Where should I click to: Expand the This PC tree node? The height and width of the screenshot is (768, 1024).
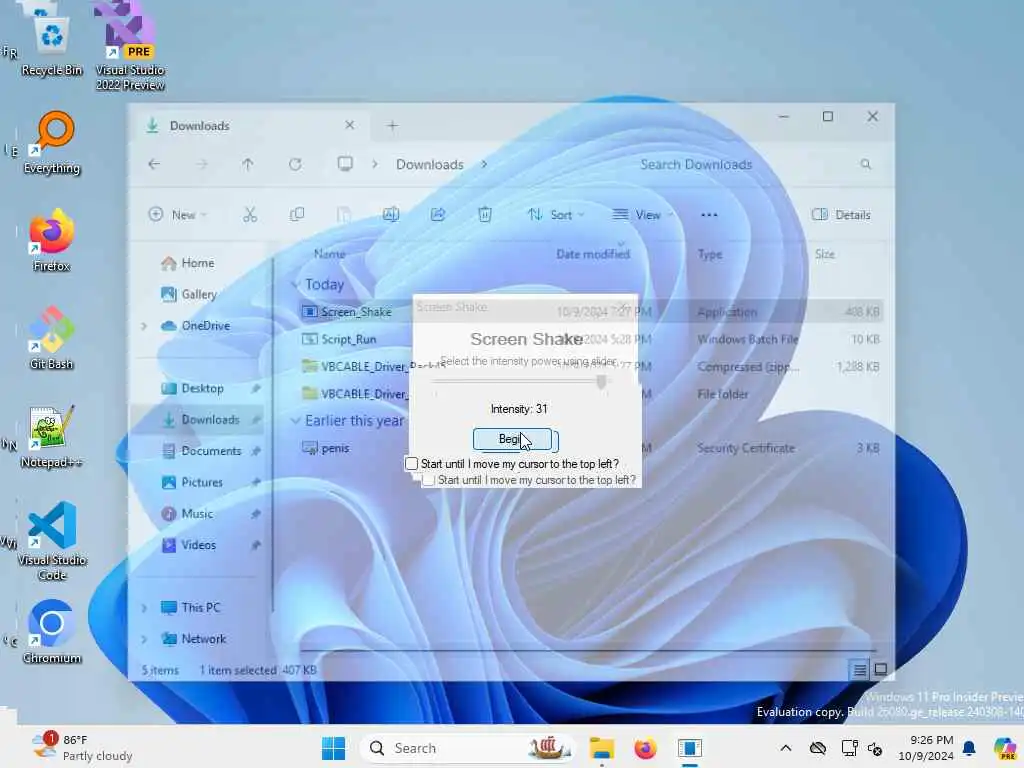[144, 607]
